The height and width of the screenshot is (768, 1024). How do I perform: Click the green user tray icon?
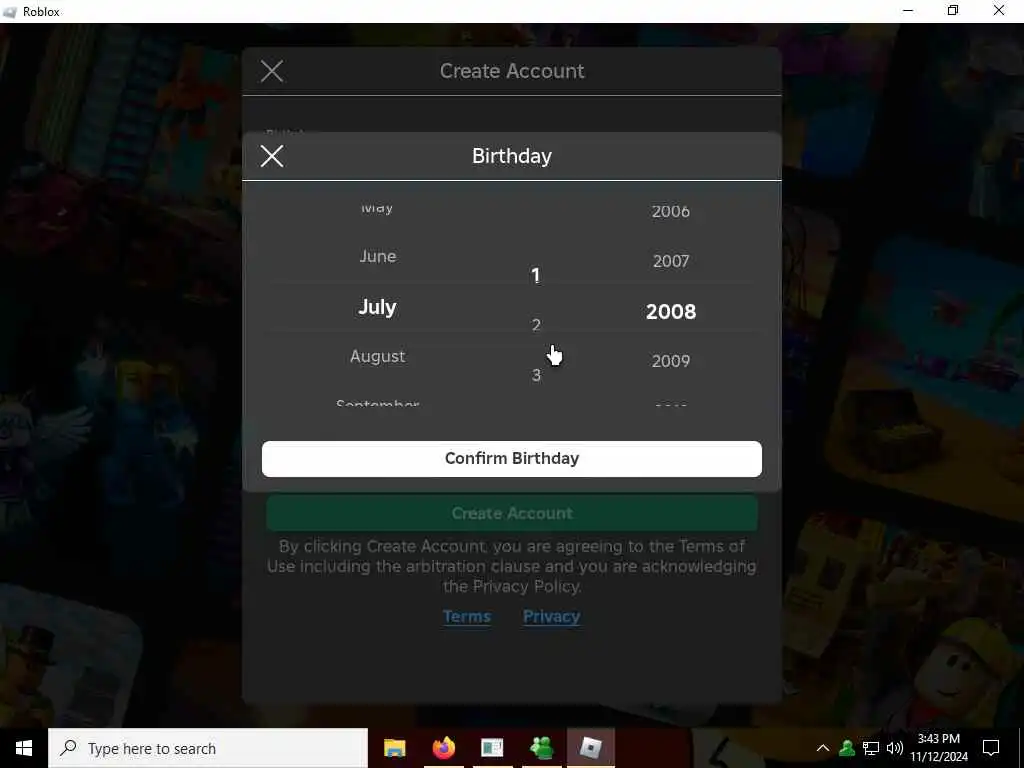(x=847, y=748)
